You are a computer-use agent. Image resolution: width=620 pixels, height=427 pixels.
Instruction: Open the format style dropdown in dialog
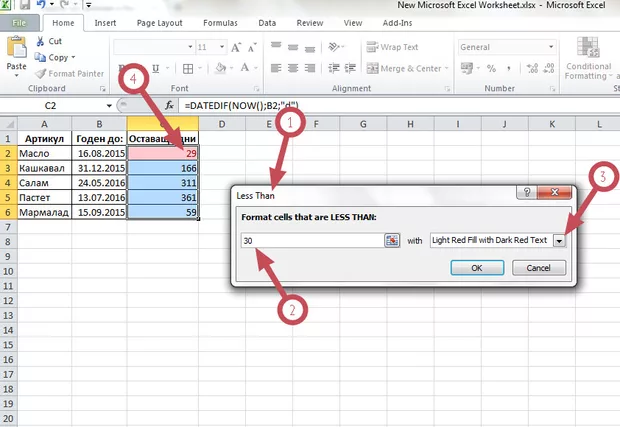point(559,240)
